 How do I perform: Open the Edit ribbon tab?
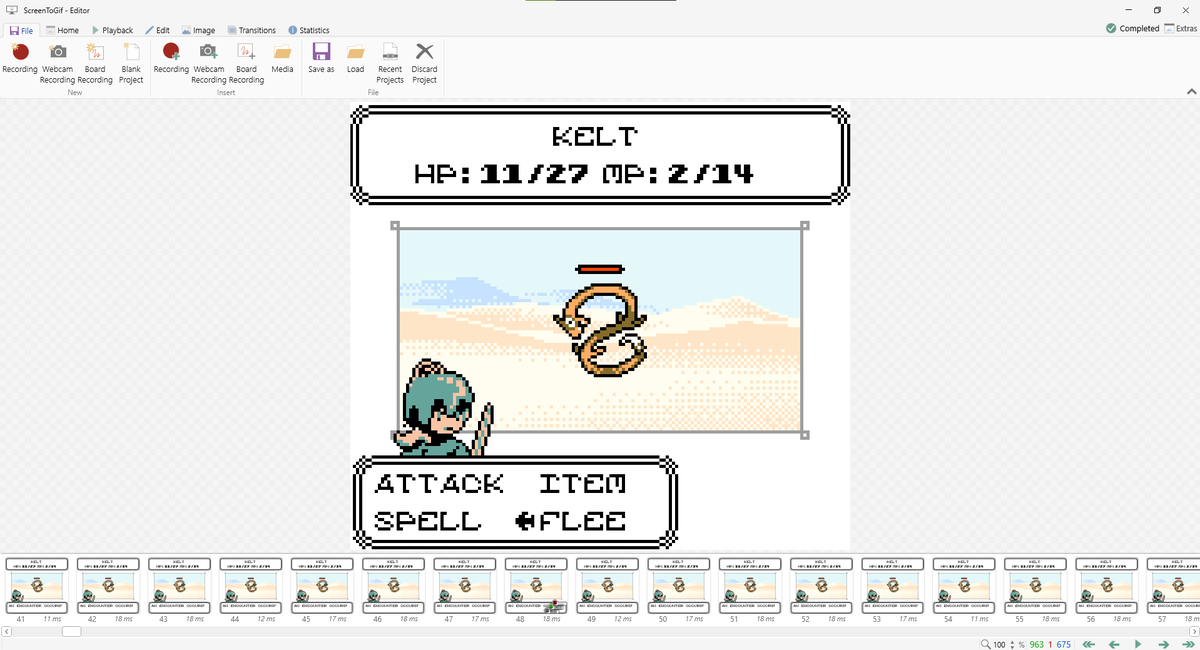157,30
